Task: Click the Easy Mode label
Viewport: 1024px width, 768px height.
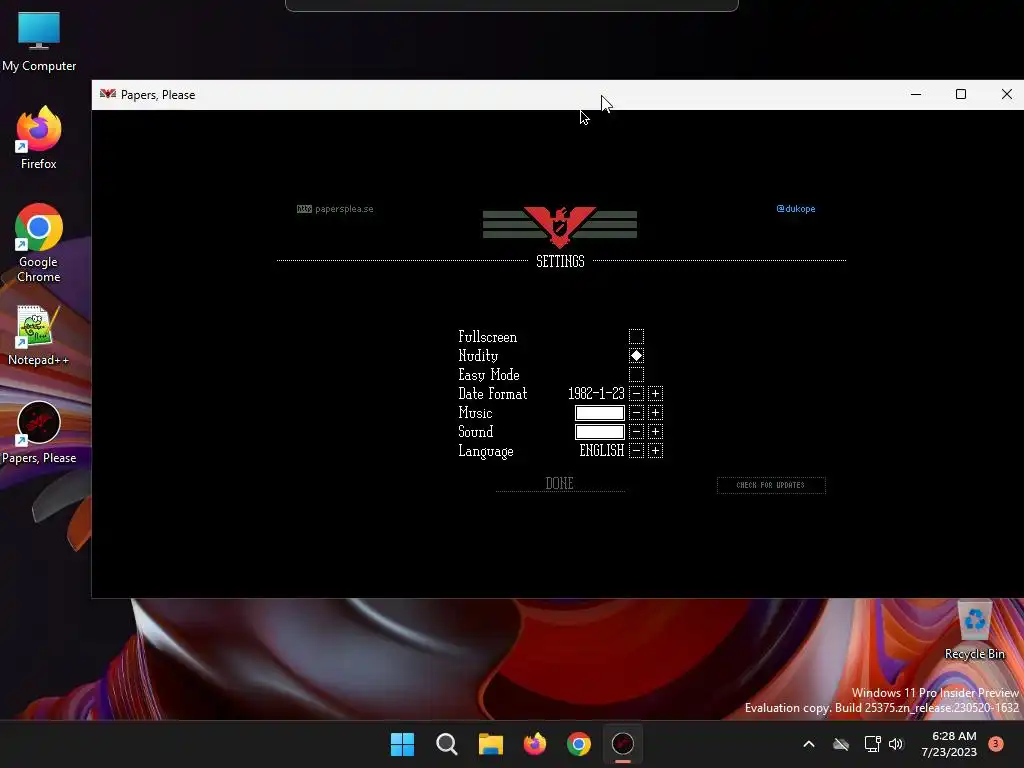Action: 488,375
